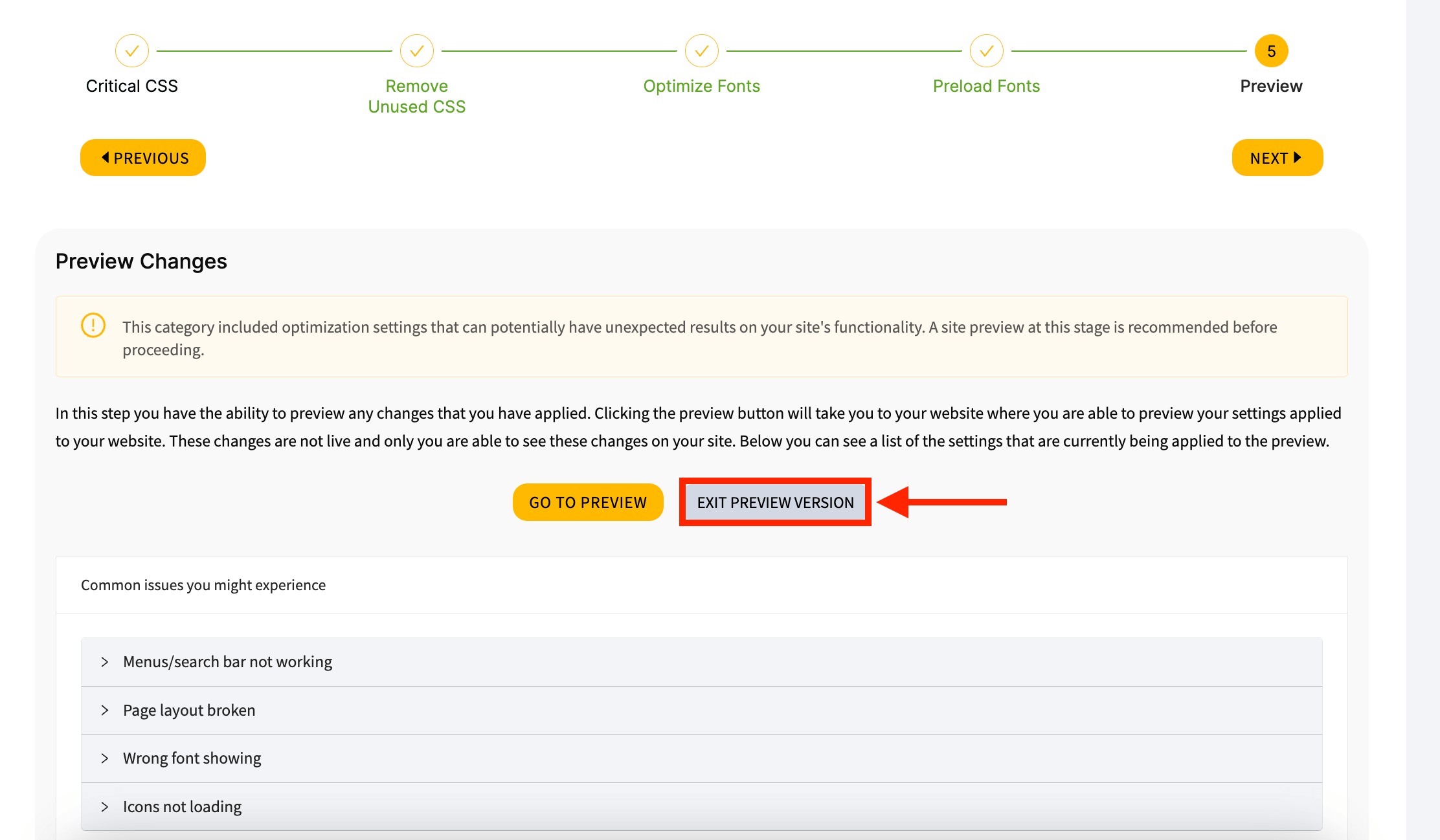
Task: Click 'Menus/search bar not working' text
Action: (x=227, y=662)
